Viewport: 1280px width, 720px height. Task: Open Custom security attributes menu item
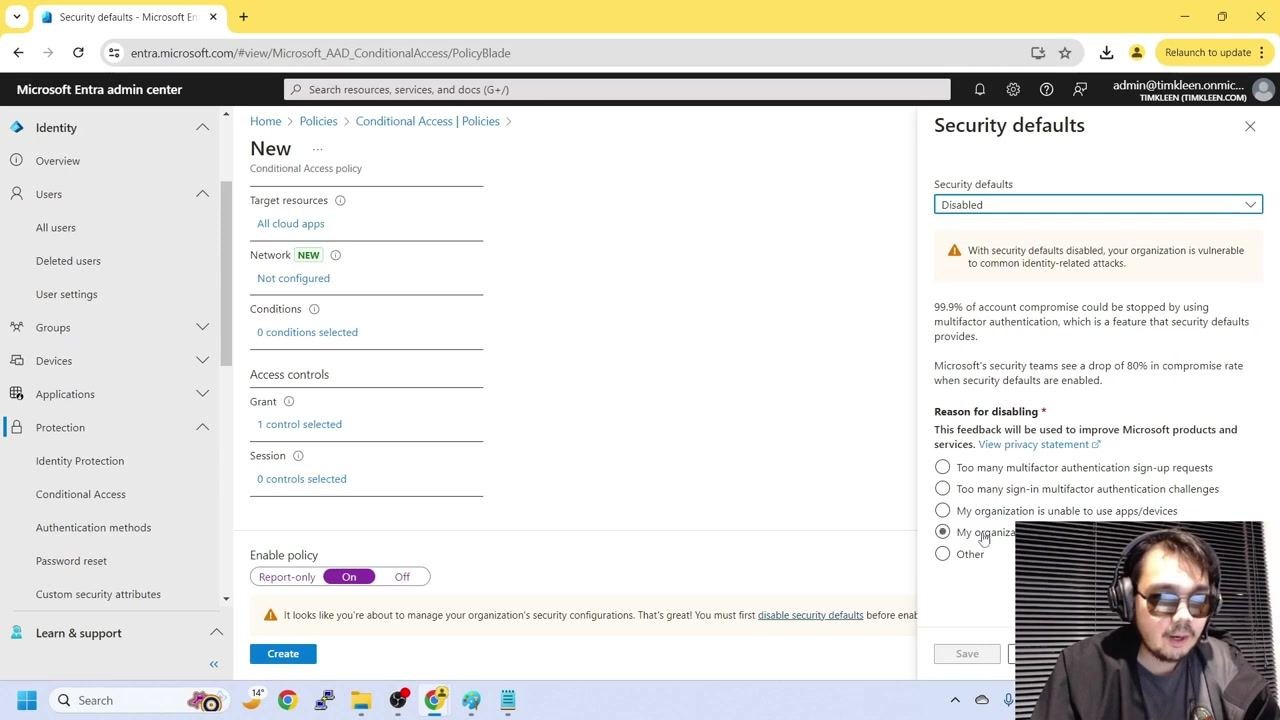[x=98, y=594]
